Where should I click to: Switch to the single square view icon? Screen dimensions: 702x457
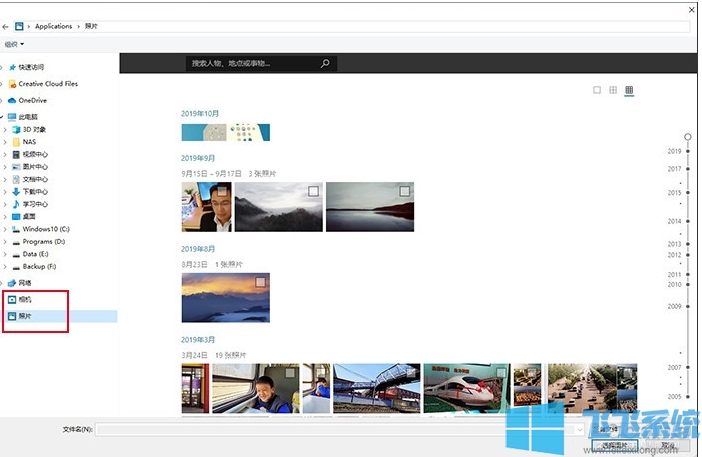tap(597, 90)
